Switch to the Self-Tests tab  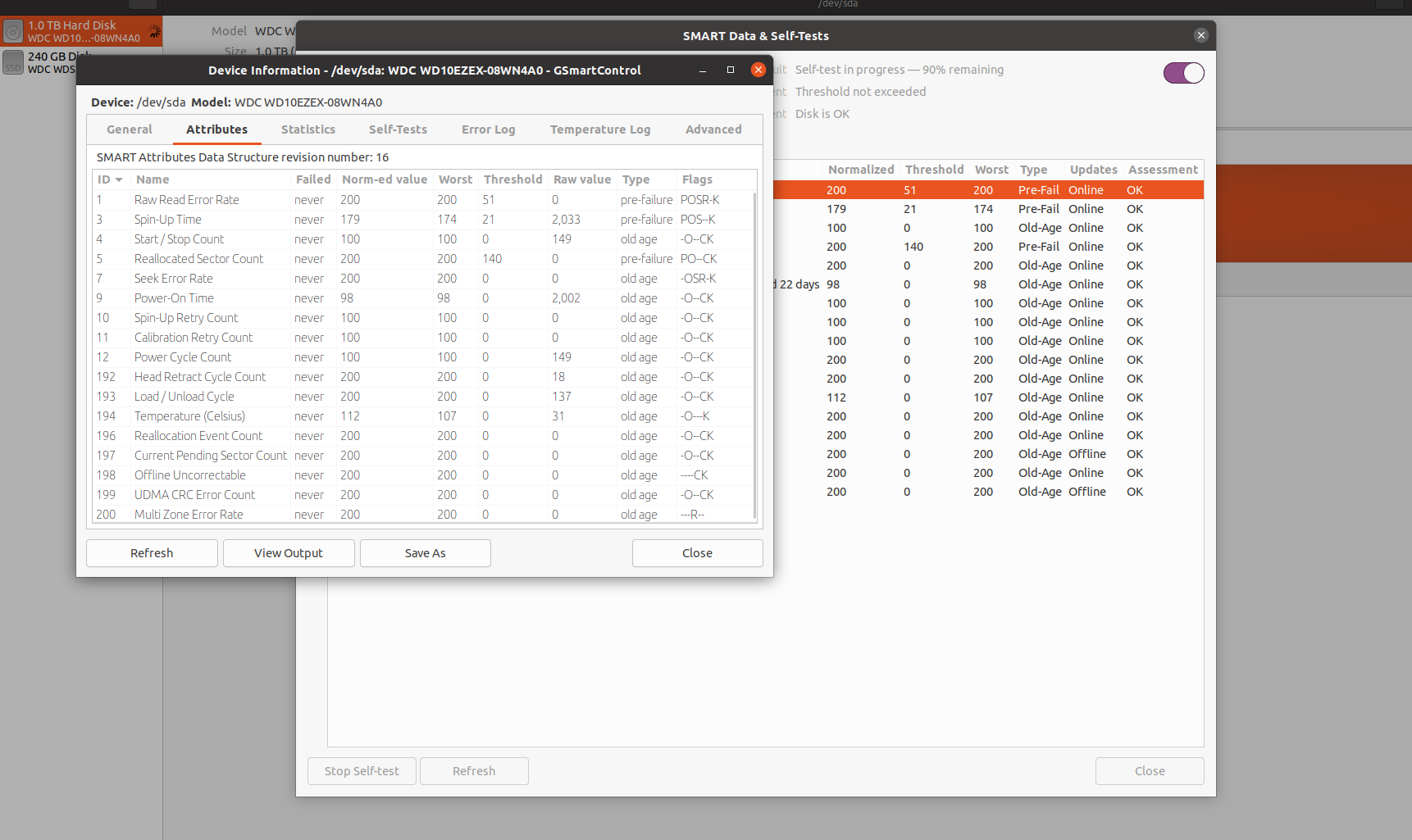(398, 129)
